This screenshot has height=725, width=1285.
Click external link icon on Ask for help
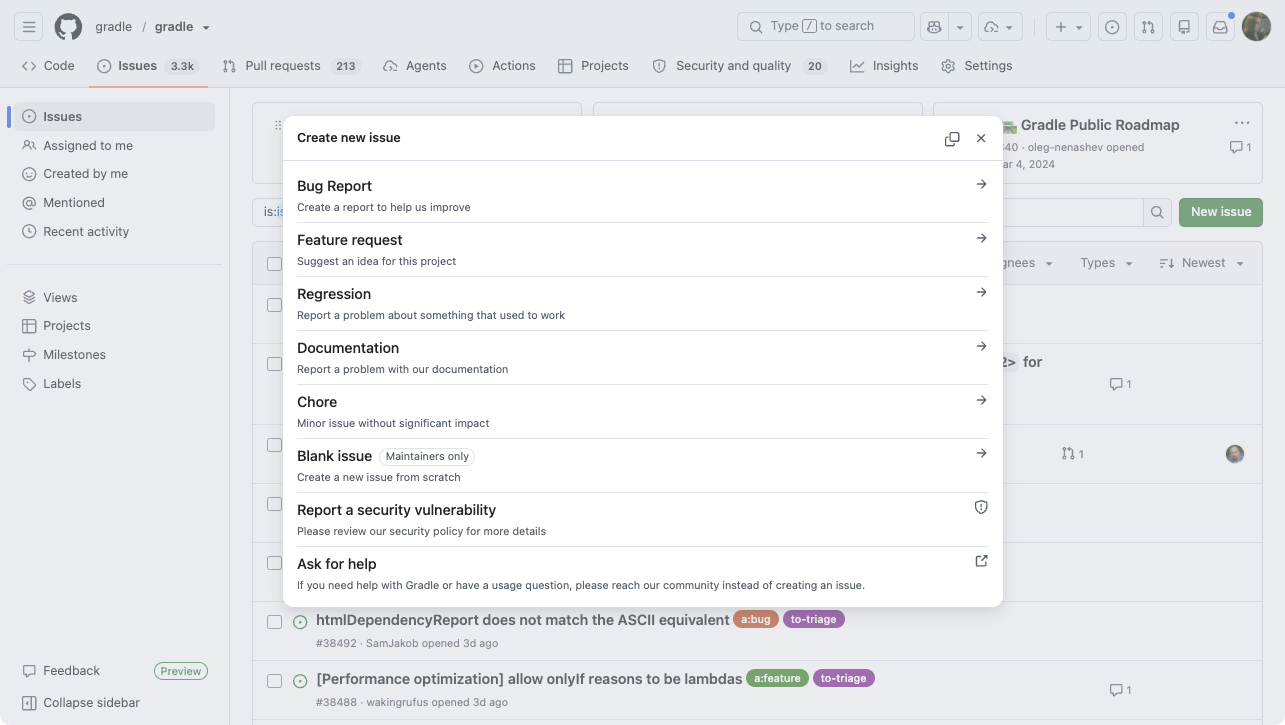981,561
